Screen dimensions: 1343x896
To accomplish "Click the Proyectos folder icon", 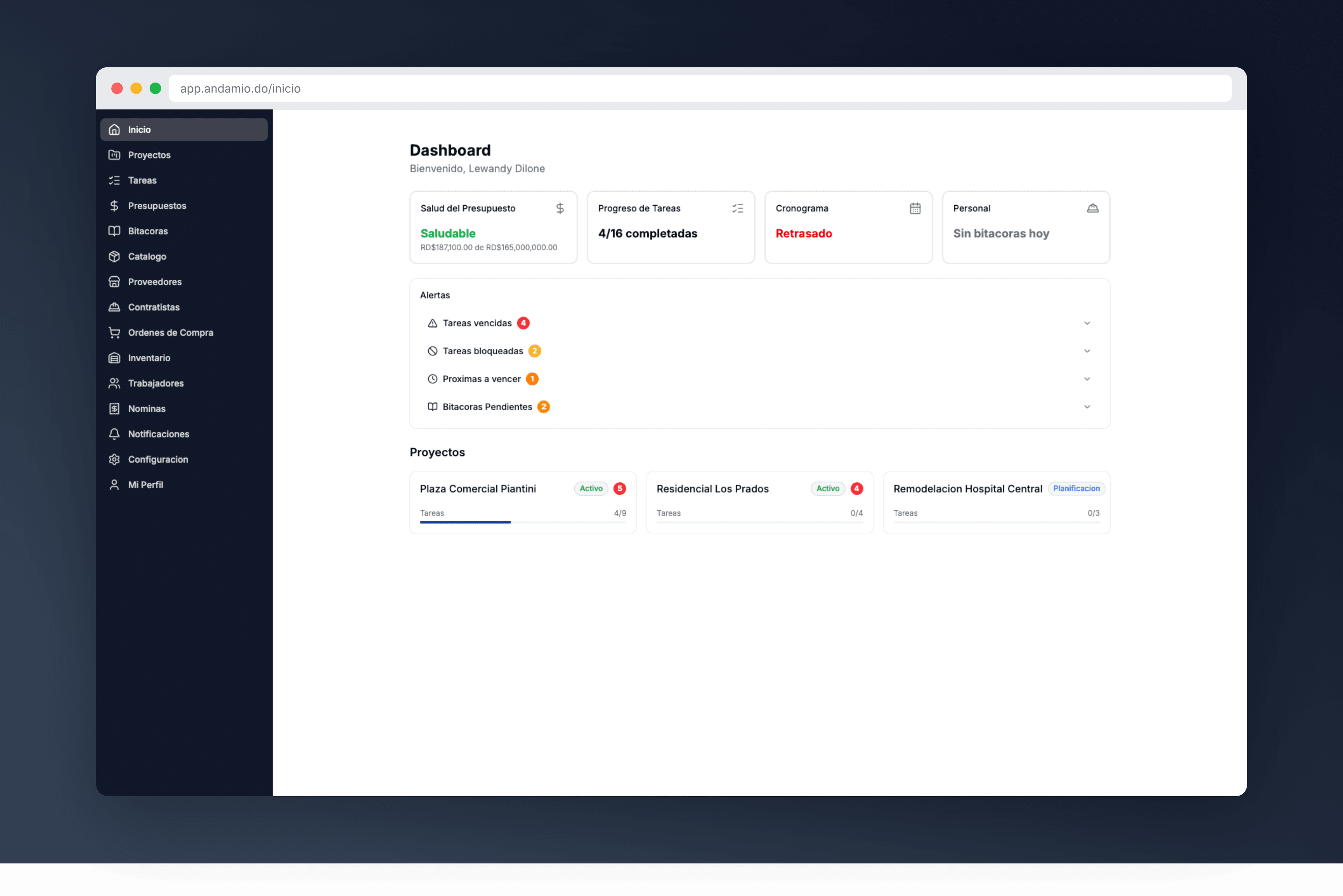I will tap(114, 155).
